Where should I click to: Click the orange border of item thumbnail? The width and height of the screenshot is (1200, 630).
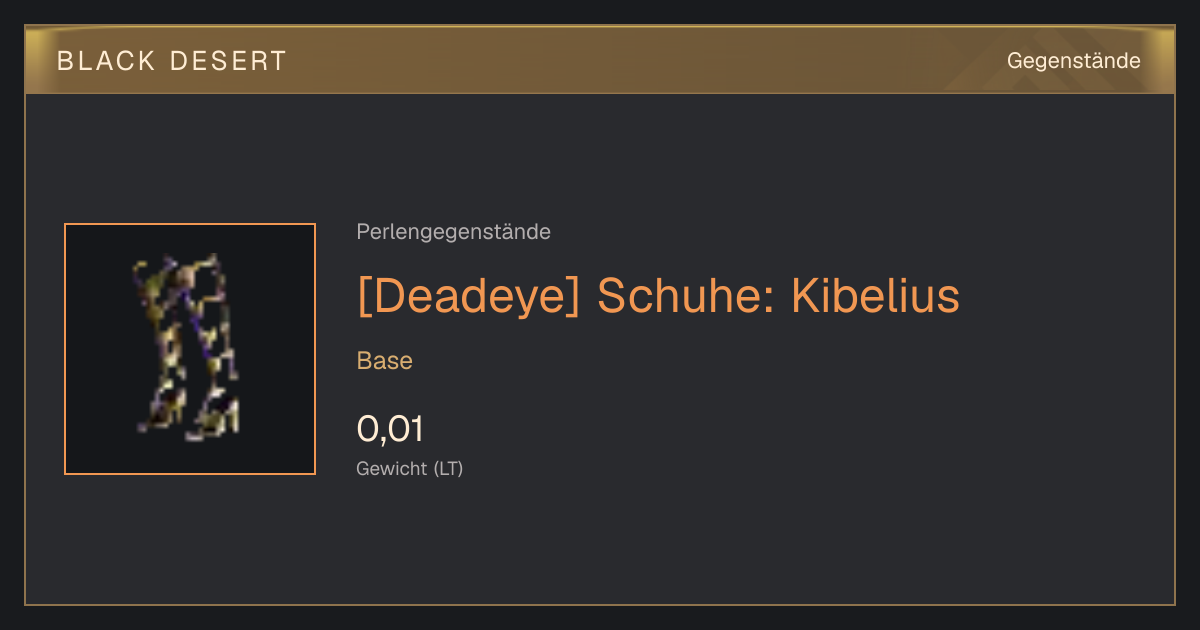[x=65, y=349]
